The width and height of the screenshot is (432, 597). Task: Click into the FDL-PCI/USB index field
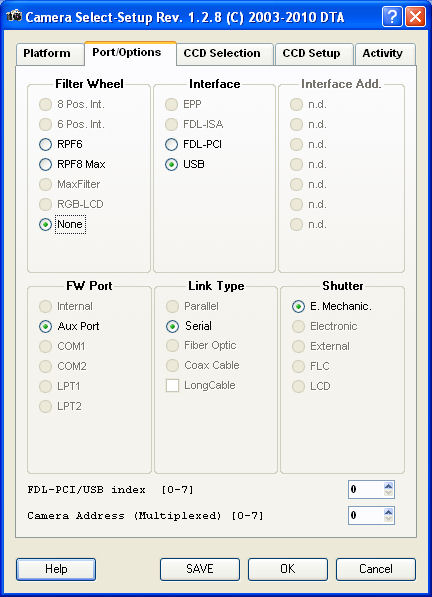click(366, 489)
